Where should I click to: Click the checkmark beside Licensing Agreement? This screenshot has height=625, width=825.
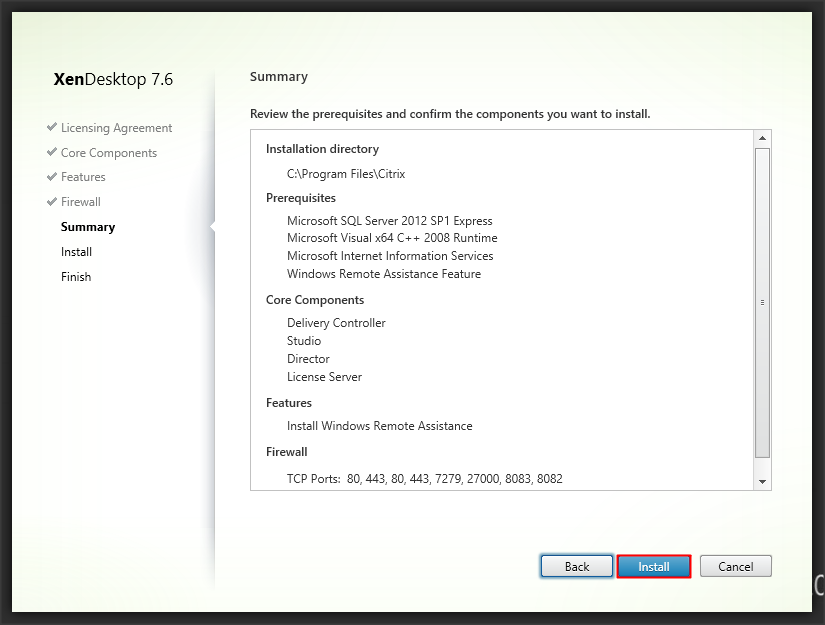[51, 128]
